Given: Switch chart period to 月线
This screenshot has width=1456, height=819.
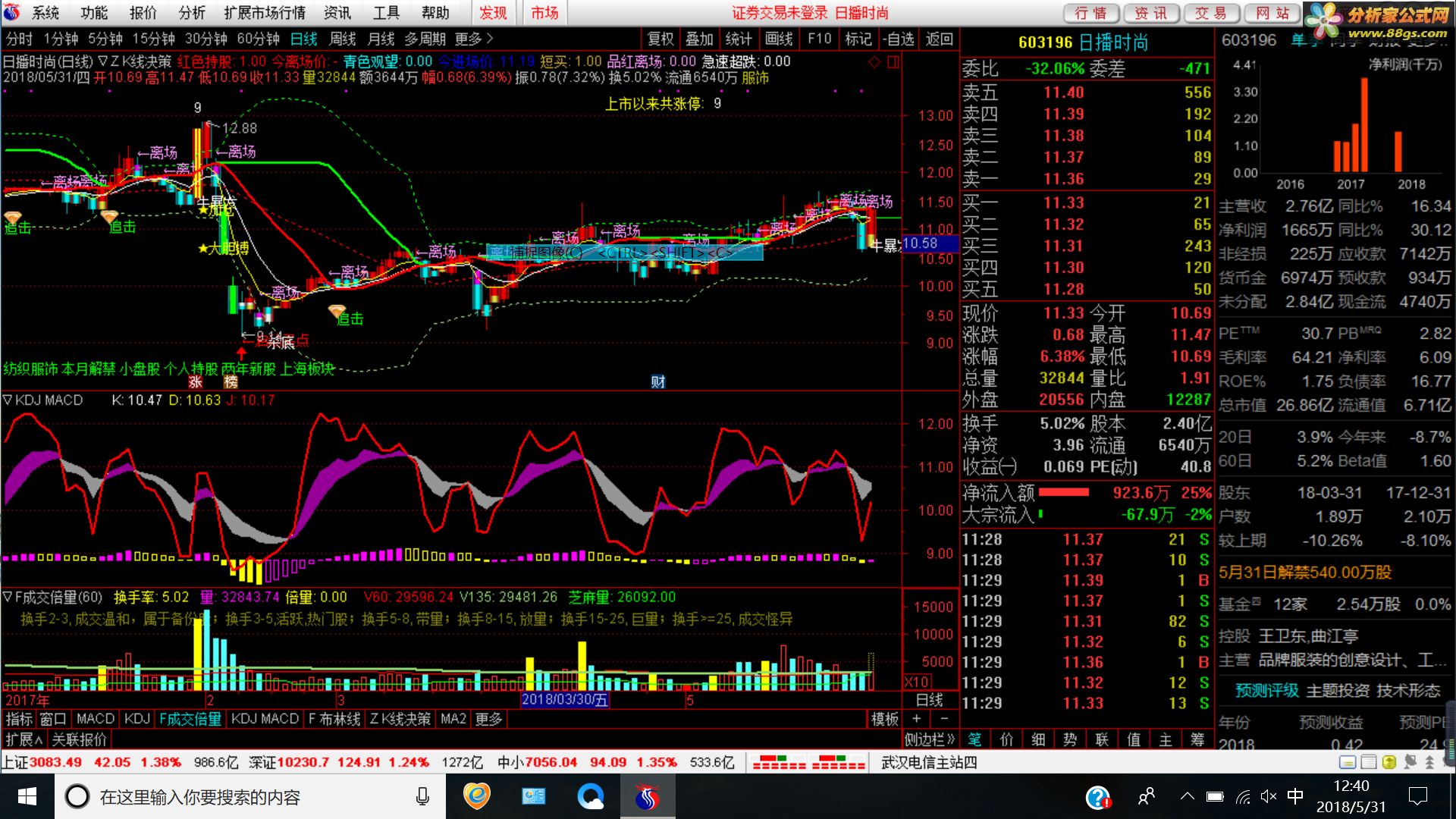Looking at the screenshot, I should [381, 39].
